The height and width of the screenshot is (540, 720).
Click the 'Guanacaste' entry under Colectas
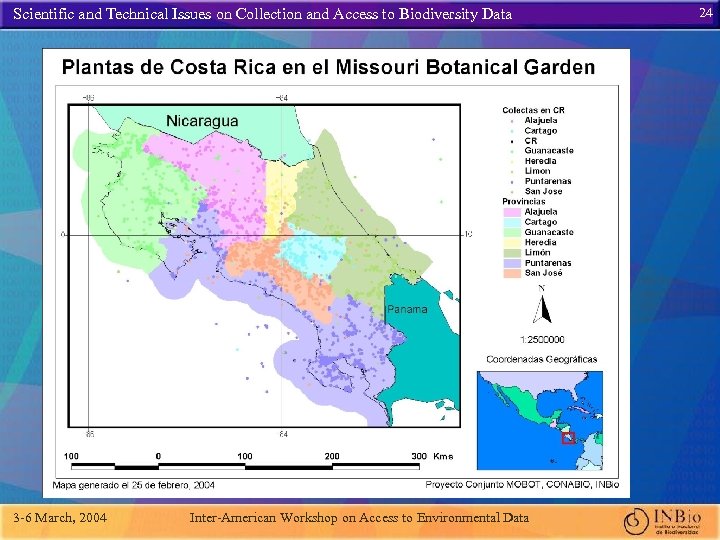[549, 151]
